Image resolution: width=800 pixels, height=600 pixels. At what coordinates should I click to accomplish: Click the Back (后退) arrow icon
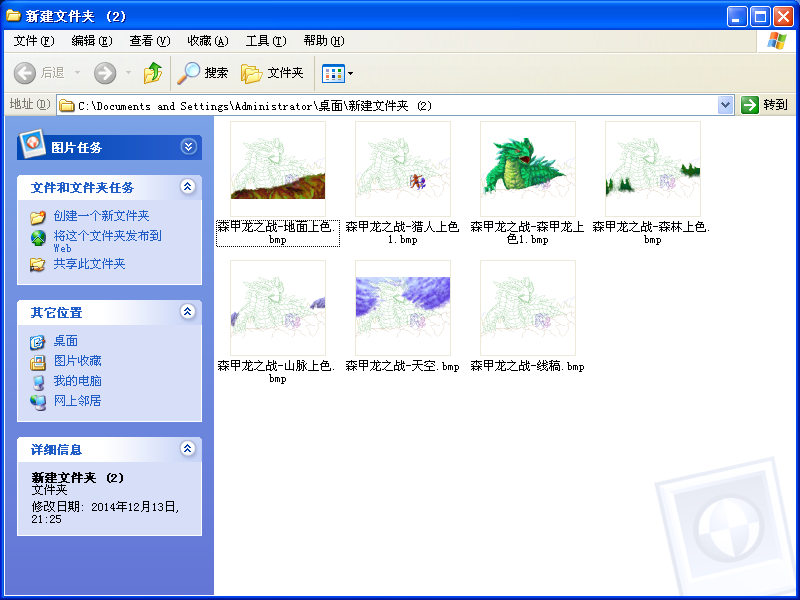24,73
